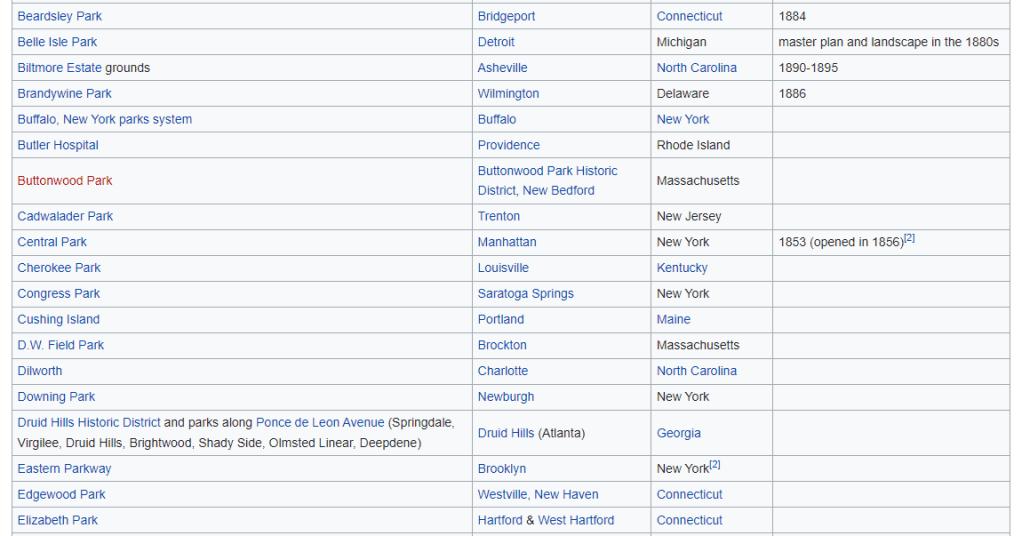Click the Manhattan city link
1022x536 pixels.
pyautogui.click(x=506, y=242)
